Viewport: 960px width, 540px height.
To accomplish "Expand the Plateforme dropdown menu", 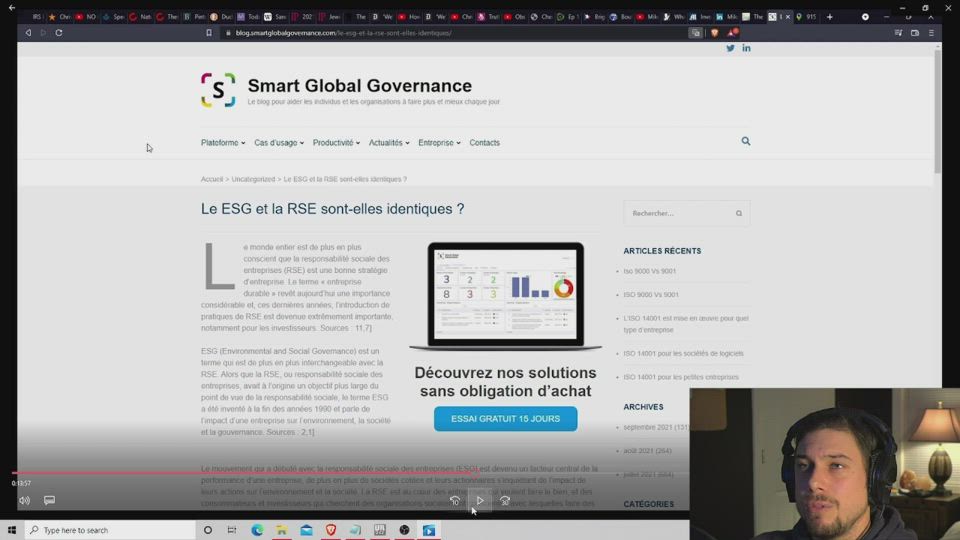I will (222, 143).
